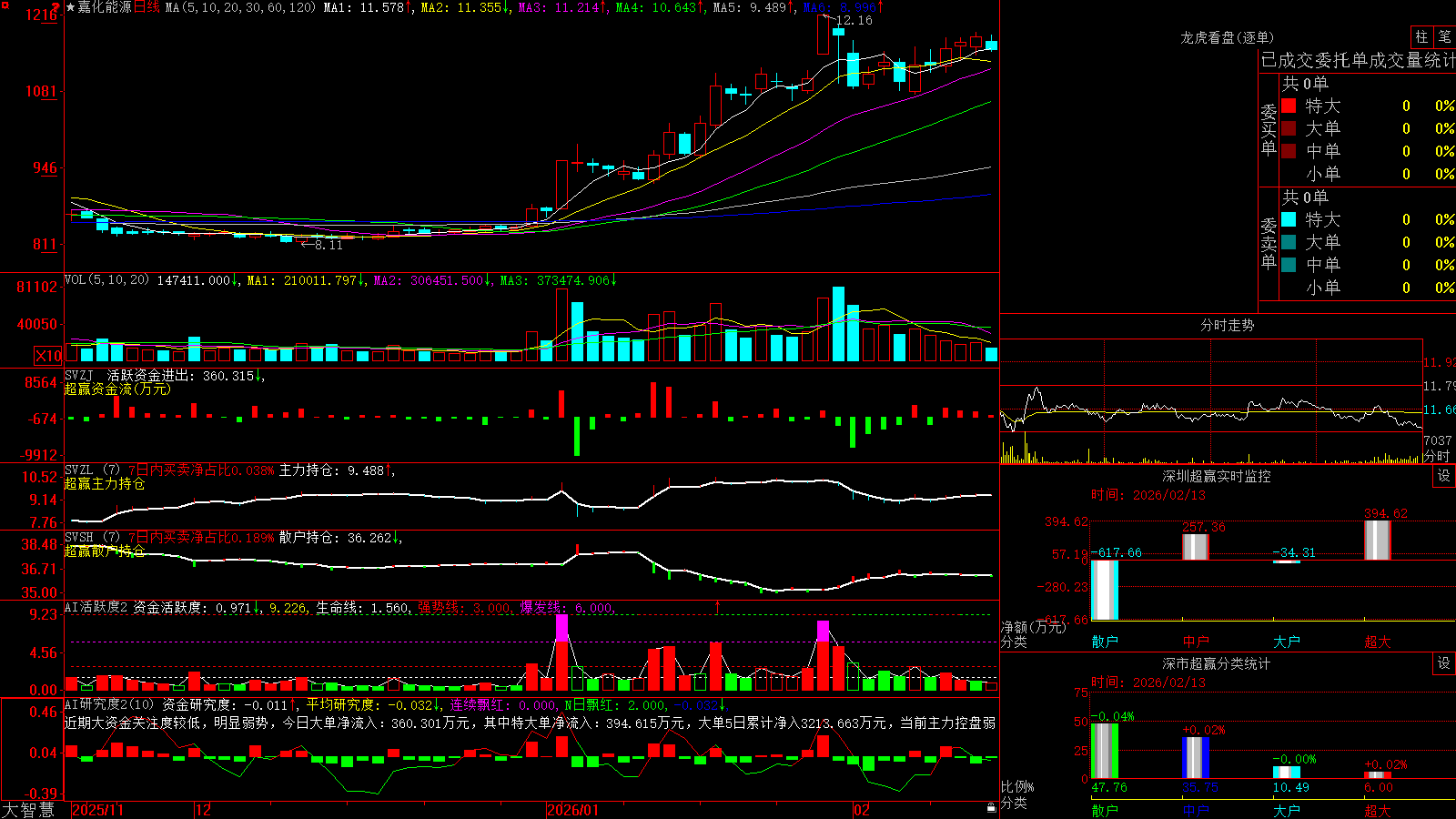Click the 394.62 超大 bar in 深圳超赢实时监控

[1378, 541]
